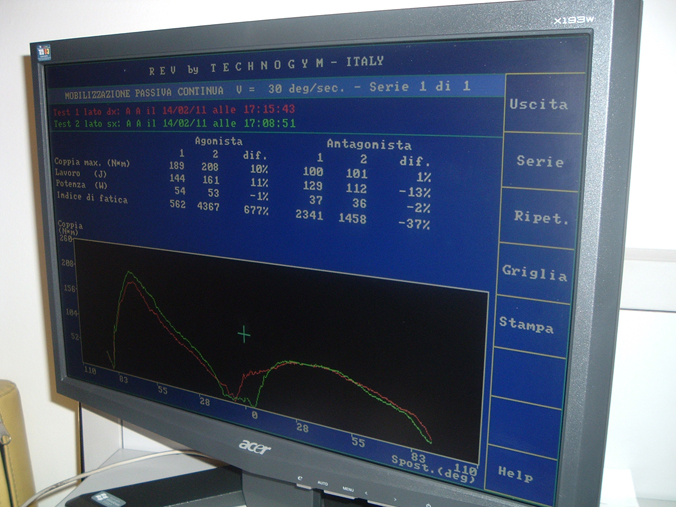Print using the Stampa button

click(x=530, y=325)
